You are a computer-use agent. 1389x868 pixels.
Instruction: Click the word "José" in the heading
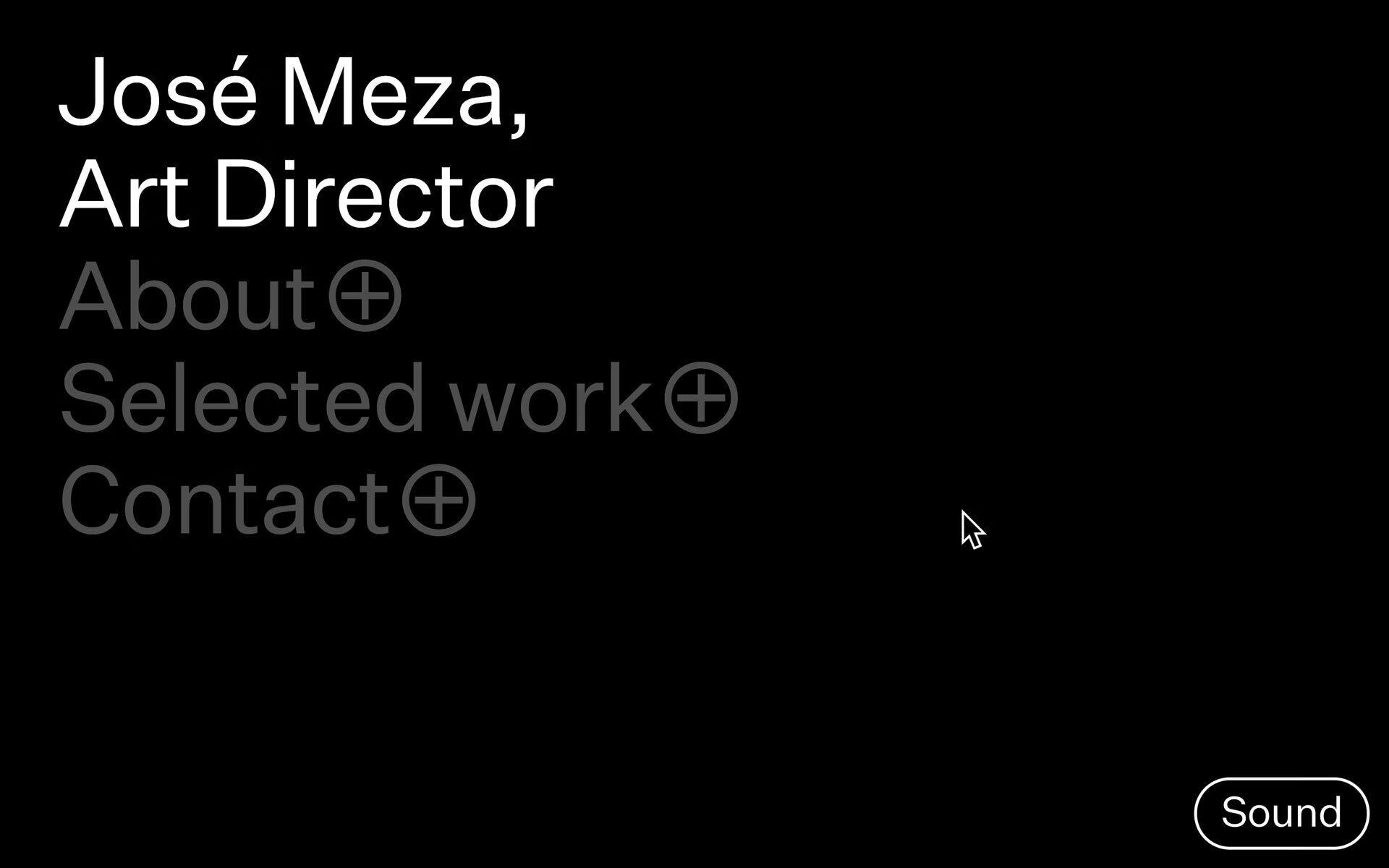pos(158,94)
